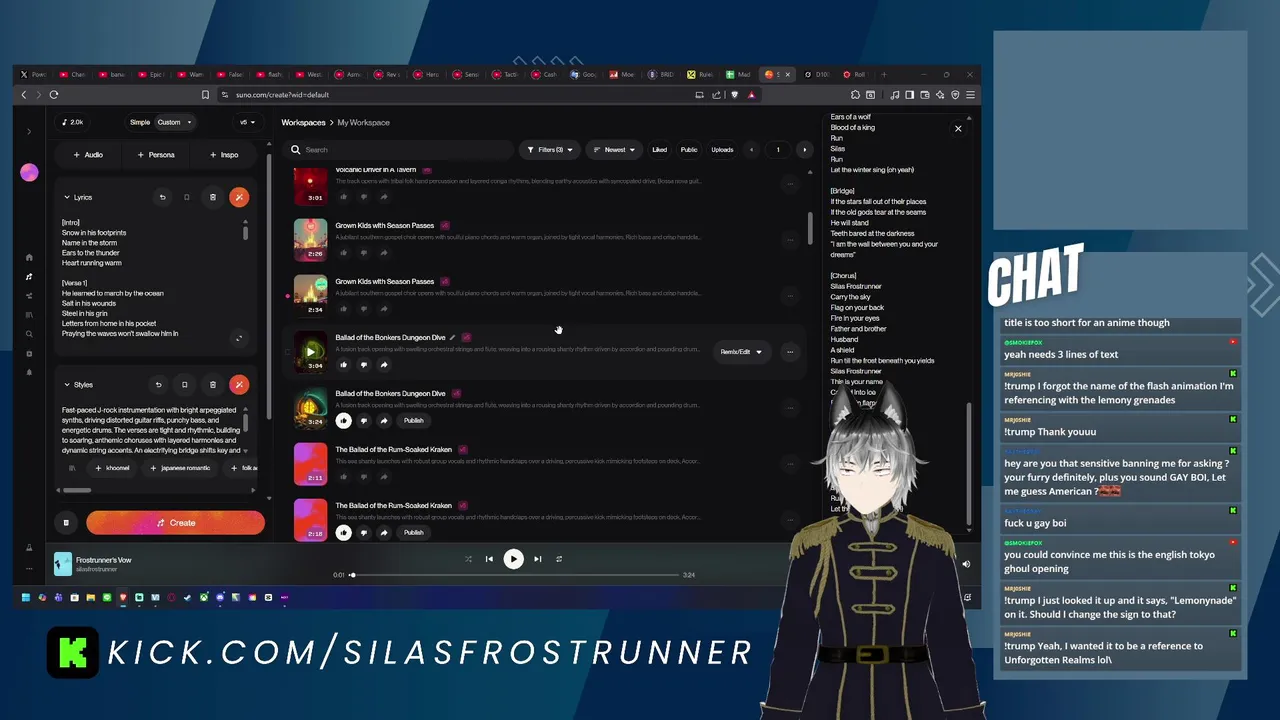The image size is (1280, 720).
Task: Add the japanese romantic style tag
Action: pyautogui.click(x=180, y=468)
